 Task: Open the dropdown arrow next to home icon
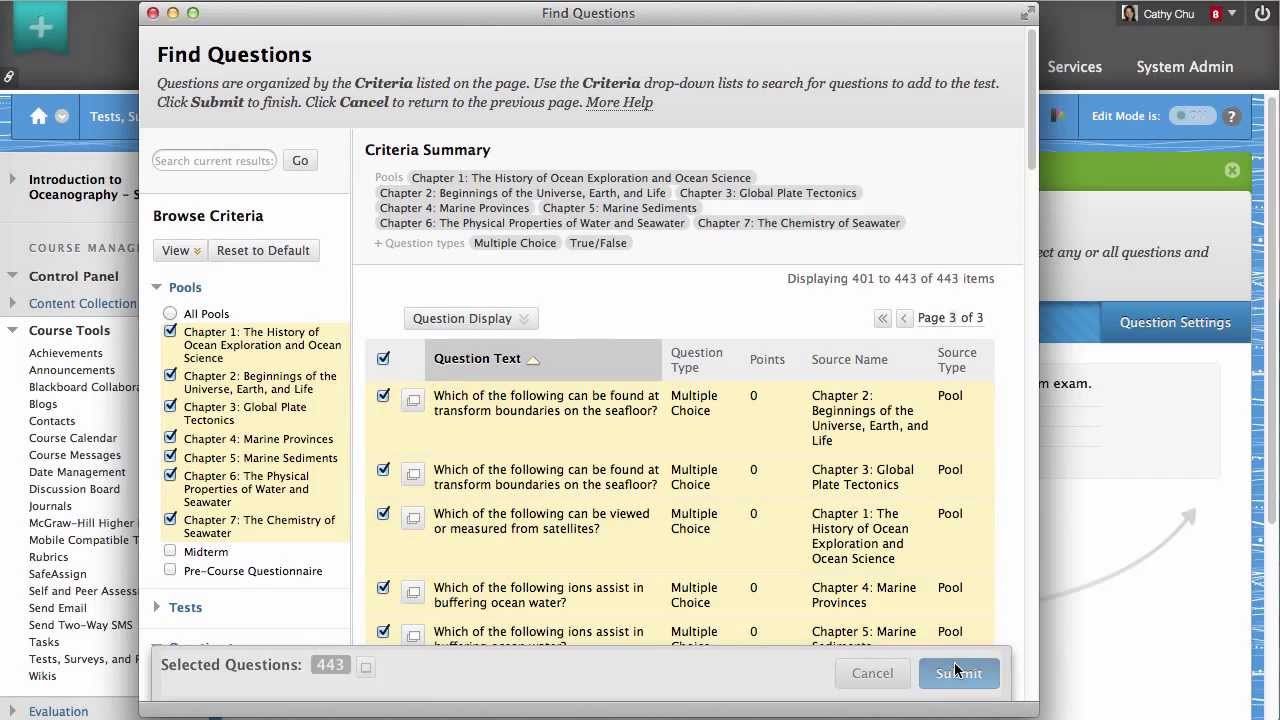62,116
